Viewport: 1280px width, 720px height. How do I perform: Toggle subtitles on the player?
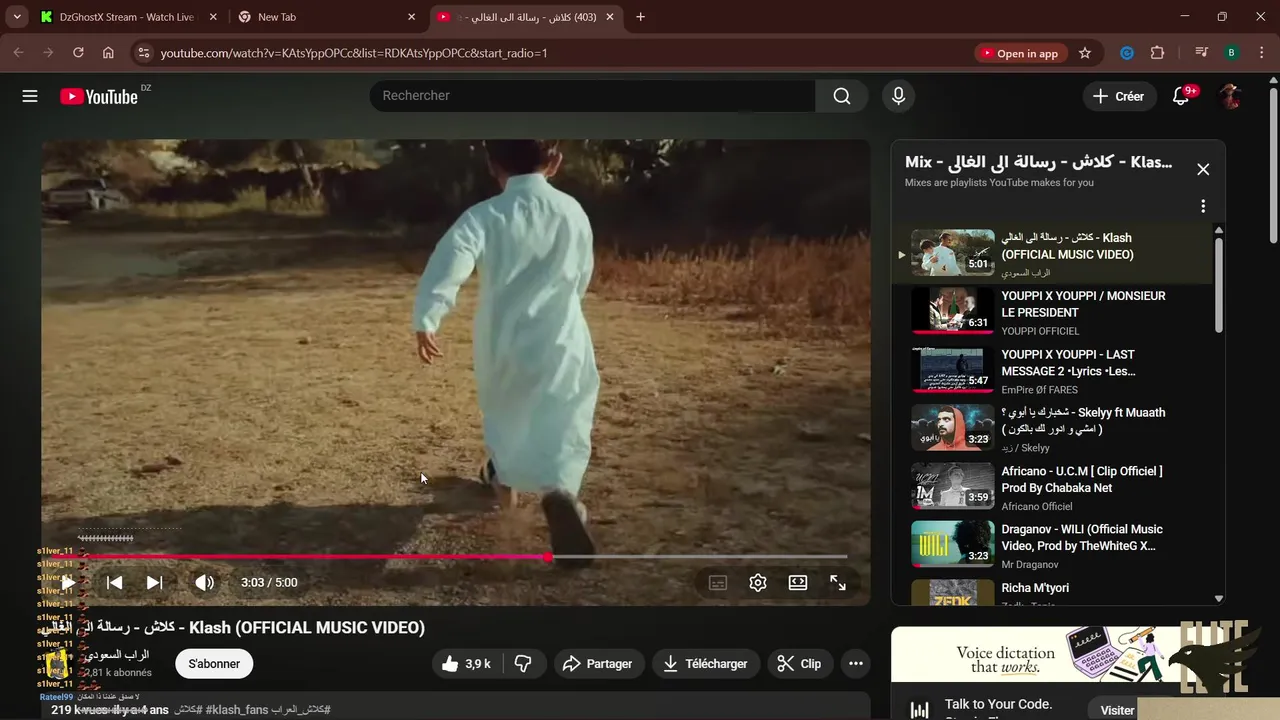[x=718, y=582]
